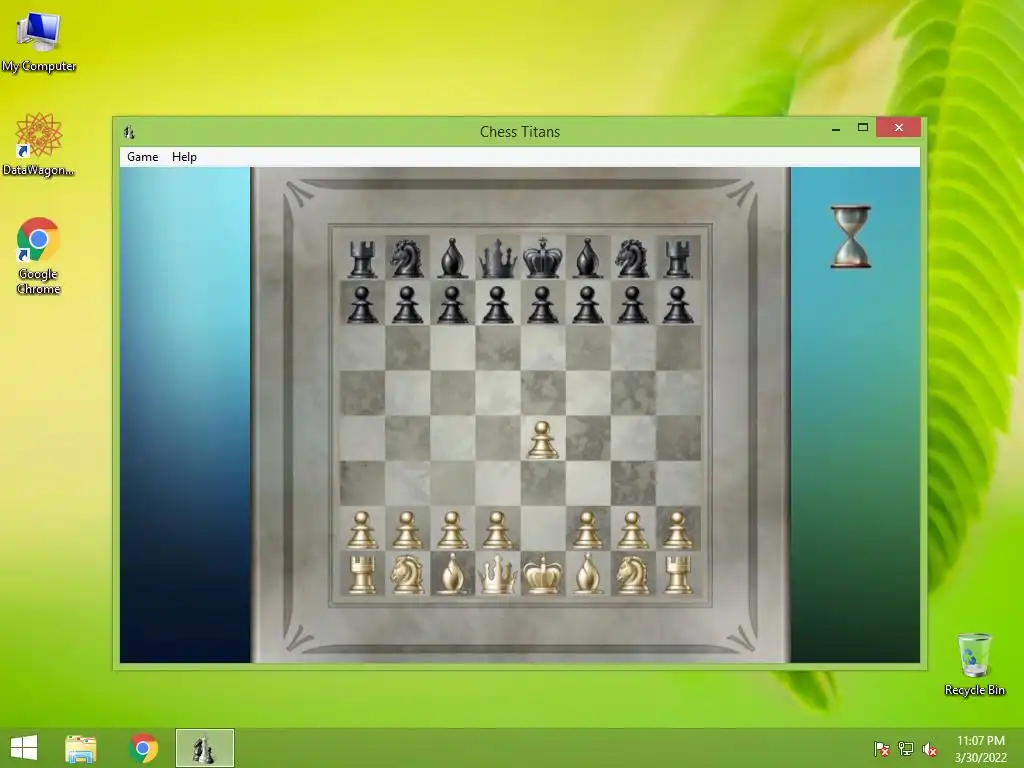Screen dimensions: 1024x768
Task: Select the white rook on h1
Action: pos(678,575)
